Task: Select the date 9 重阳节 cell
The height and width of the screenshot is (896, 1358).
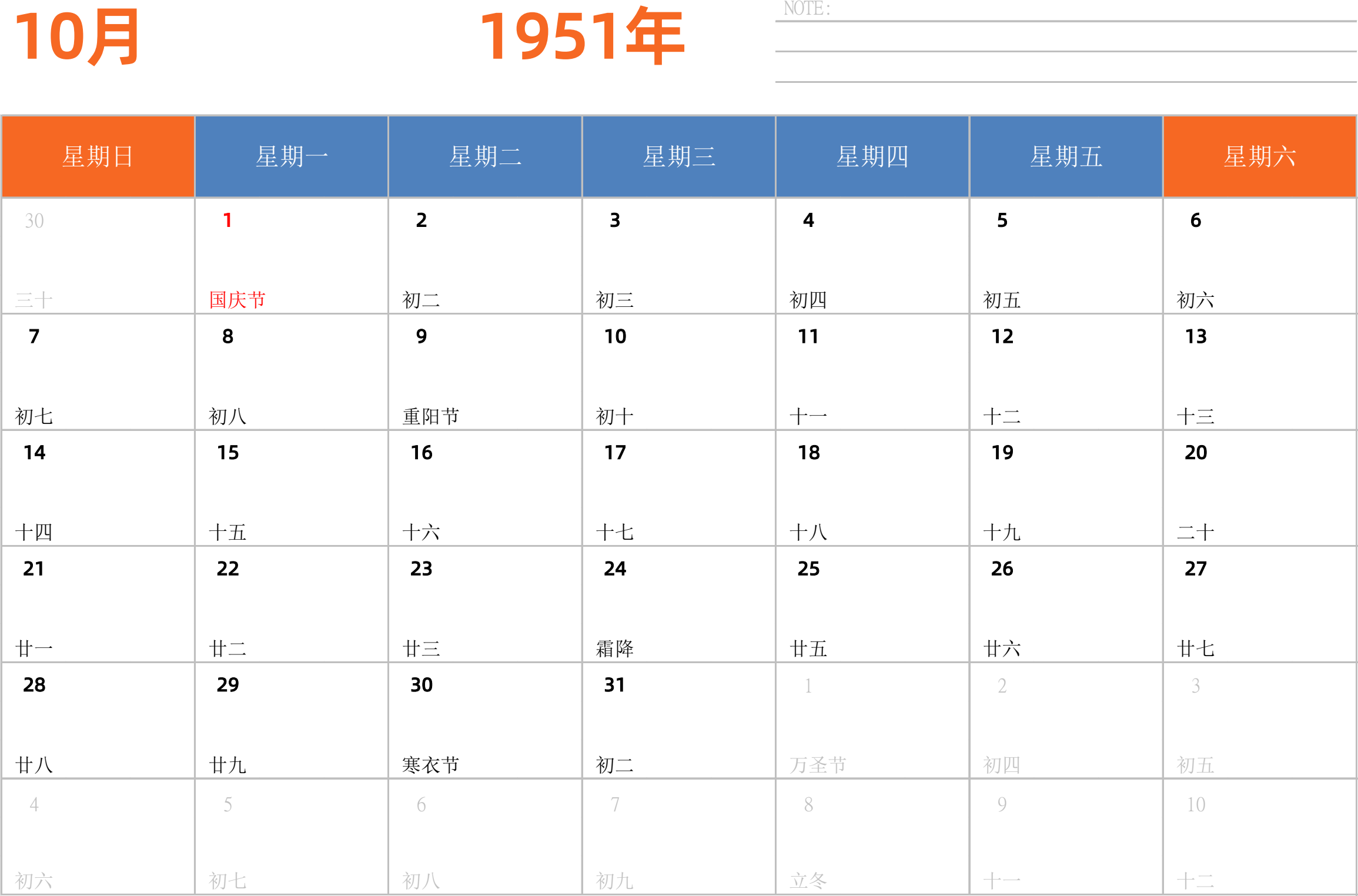Action: [484, 372]
